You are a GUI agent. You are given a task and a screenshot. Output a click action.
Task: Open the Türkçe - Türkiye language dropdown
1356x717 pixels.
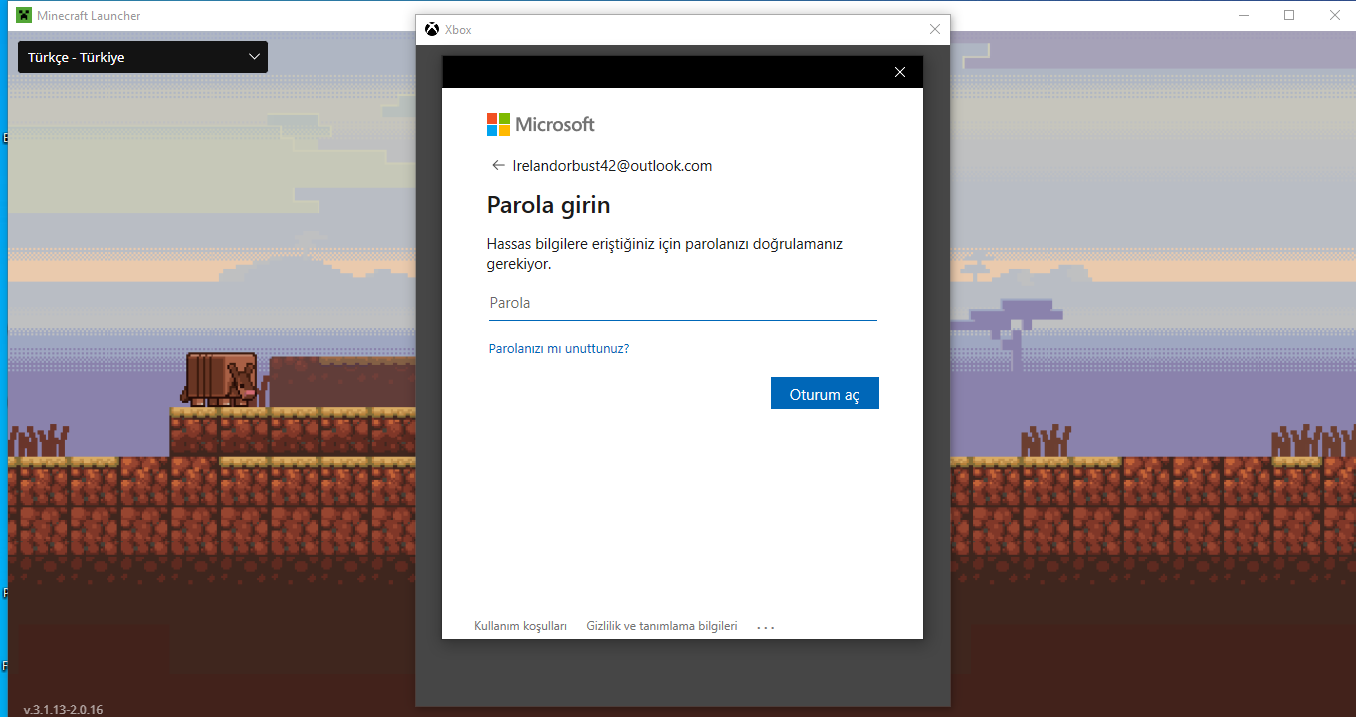143,57
